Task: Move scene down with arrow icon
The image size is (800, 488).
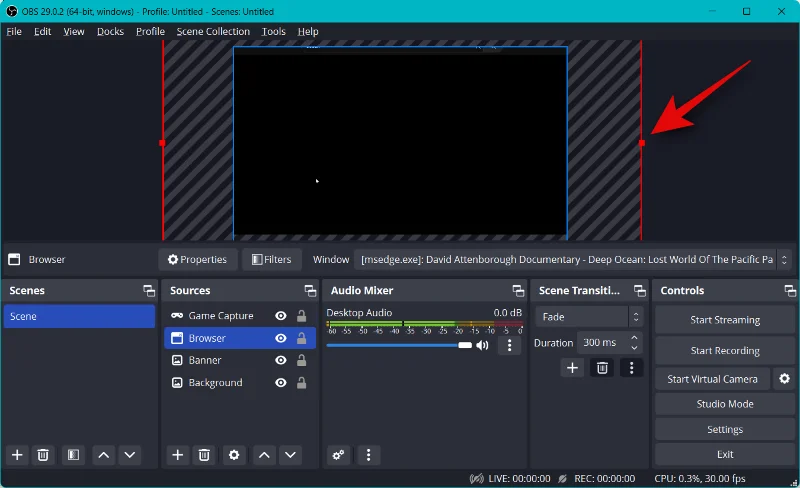Action: [x=130, y=455]
